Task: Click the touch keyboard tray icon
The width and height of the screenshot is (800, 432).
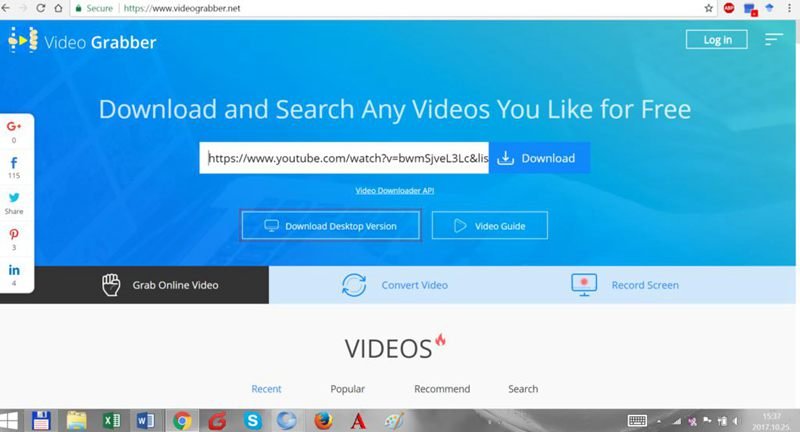Action: tap(637, 421)
